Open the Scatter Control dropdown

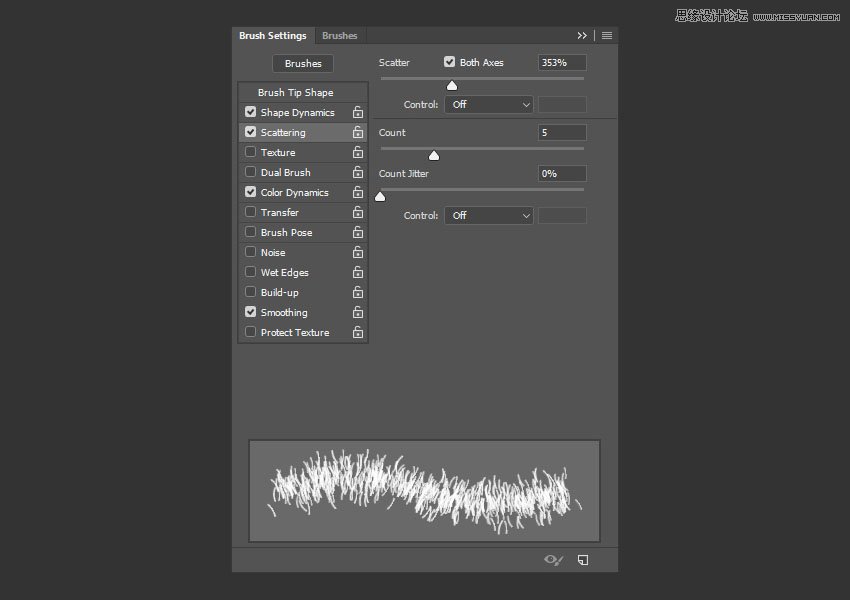pyautogui.click(x=489, y=104)
